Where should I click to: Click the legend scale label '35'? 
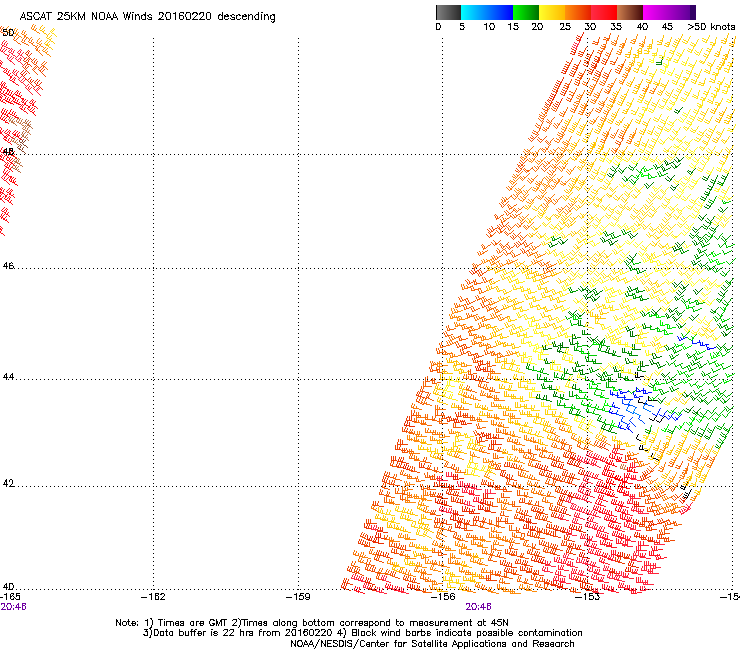(616, 27)
